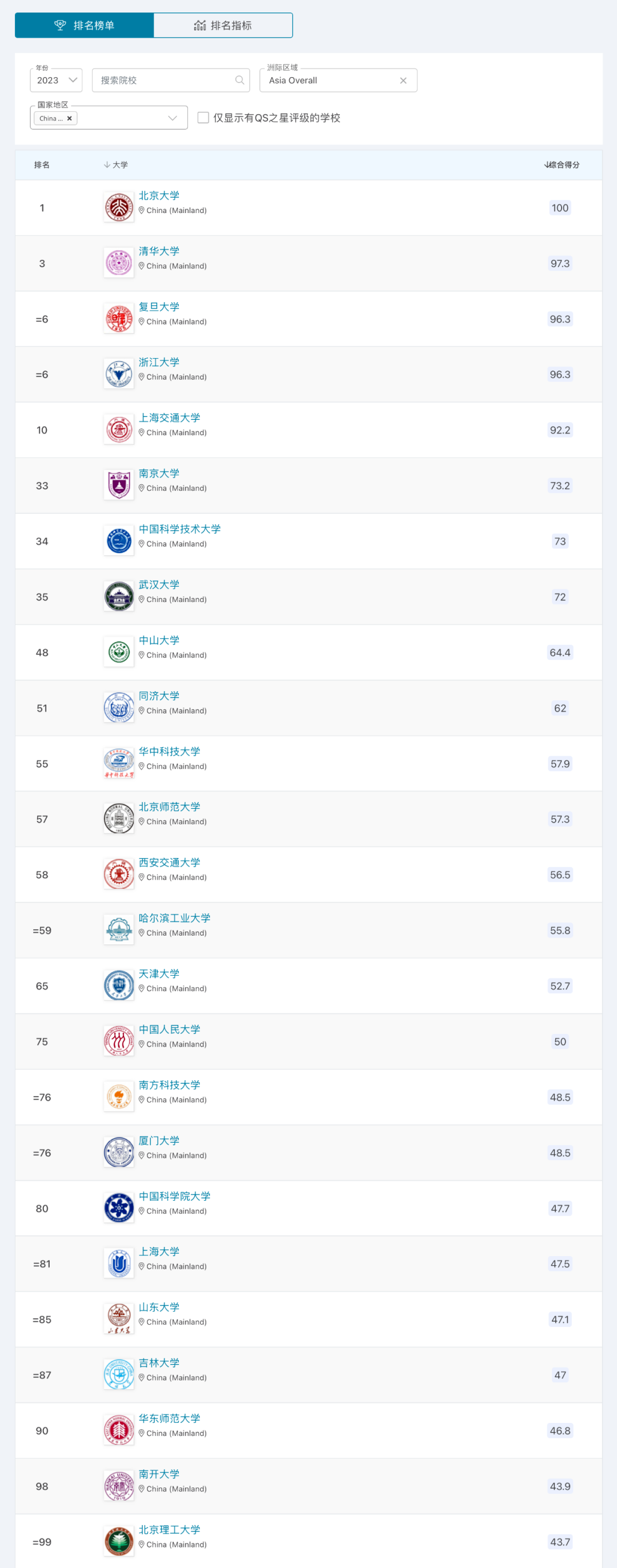Screen dimensions: 617x1568
Task: Click the 搜索院校 search input field
Action: pos(165,81)
